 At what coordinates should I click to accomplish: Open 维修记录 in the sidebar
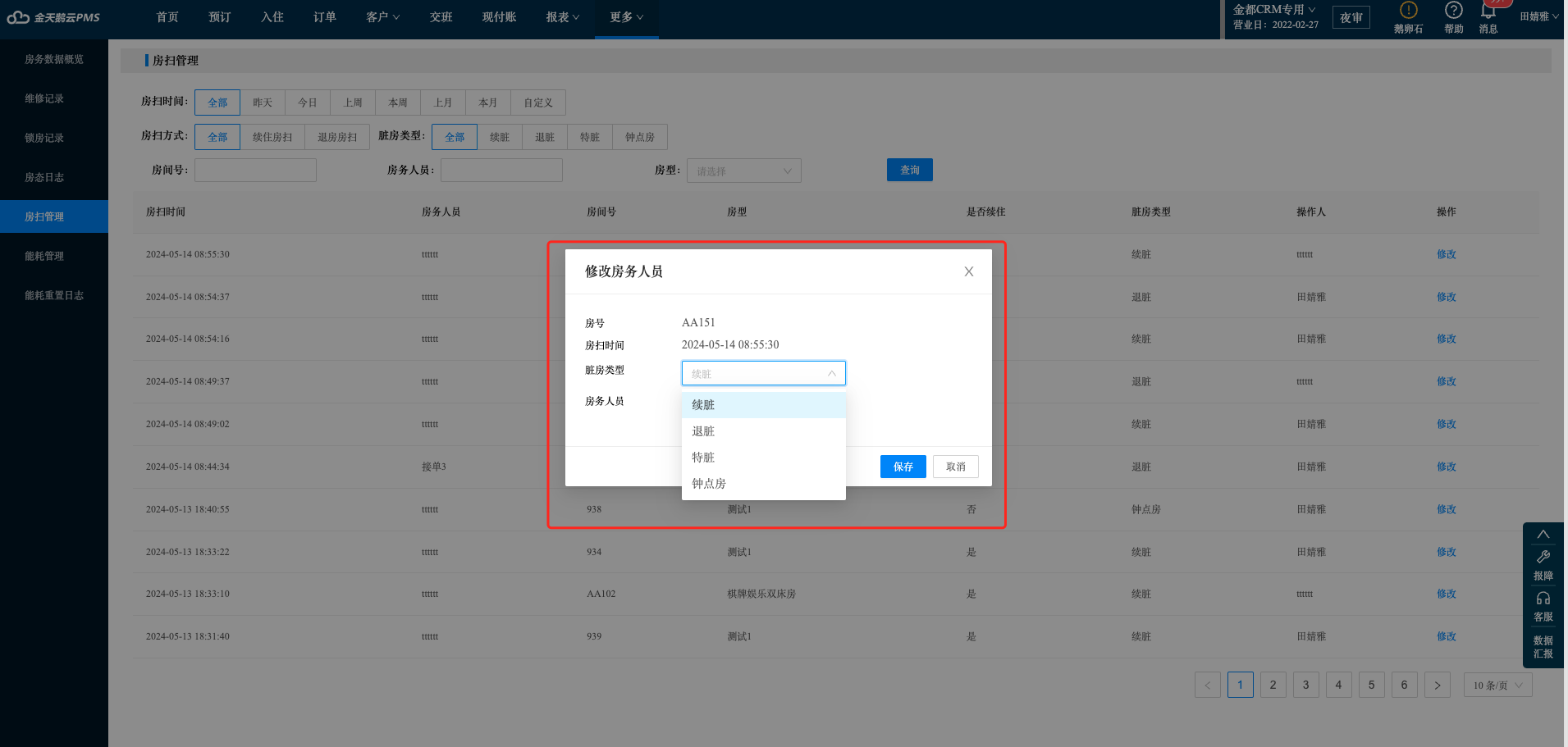coord(54,98)
